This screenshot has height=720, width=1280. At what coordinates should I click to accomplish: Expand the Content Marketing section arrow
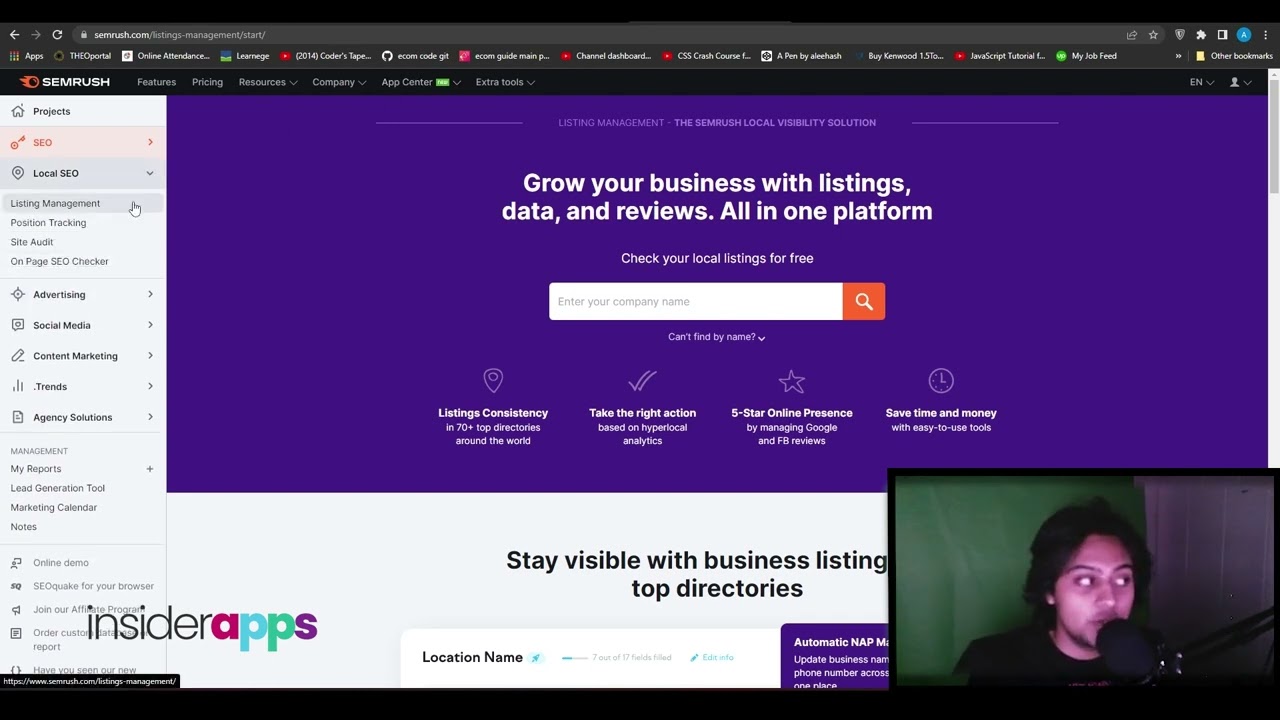tap(150, 356)
